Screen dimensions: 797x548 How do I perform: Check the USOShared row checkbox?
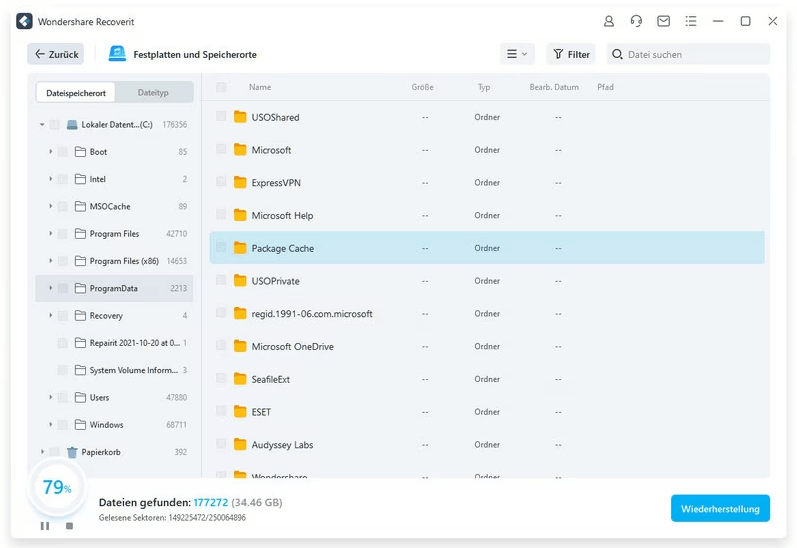point(221,116)
